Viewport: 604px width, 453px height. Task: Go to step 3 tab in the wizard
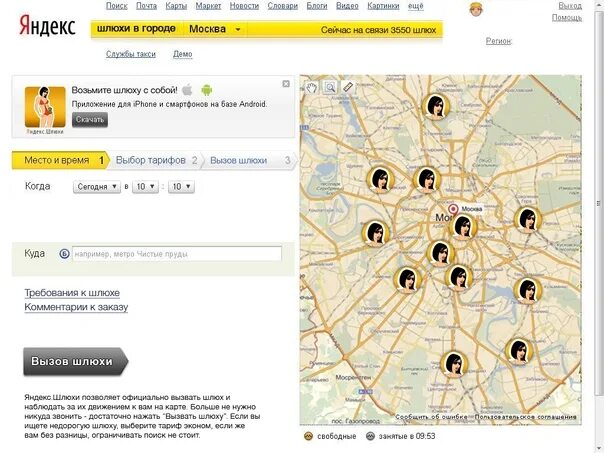click(x=250, y=161)
